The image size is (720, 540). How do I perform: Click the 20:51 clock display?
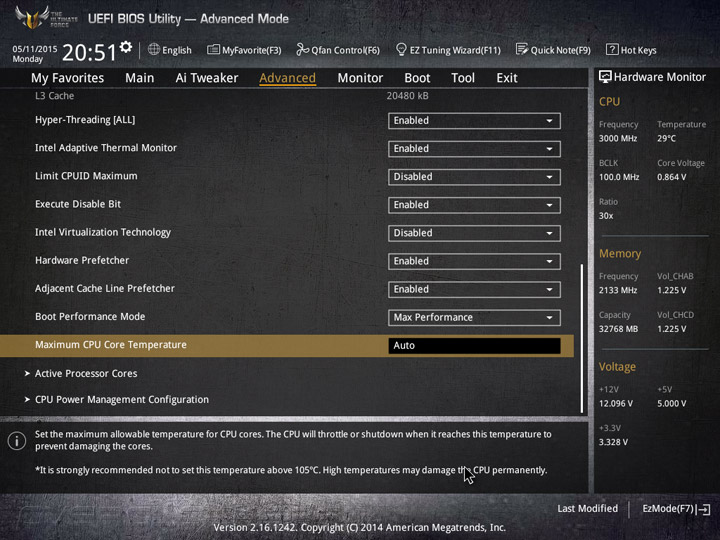click(89, 52)
